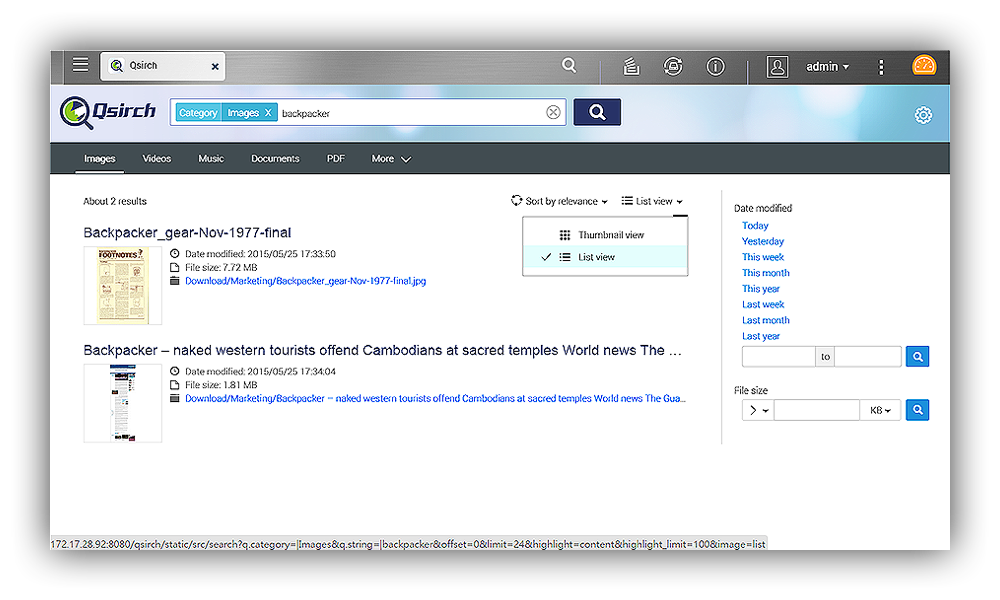Viewport: 1000px width, 600px height.
Task: Open background tasks icon in top bar
Action: pos(631,66)
